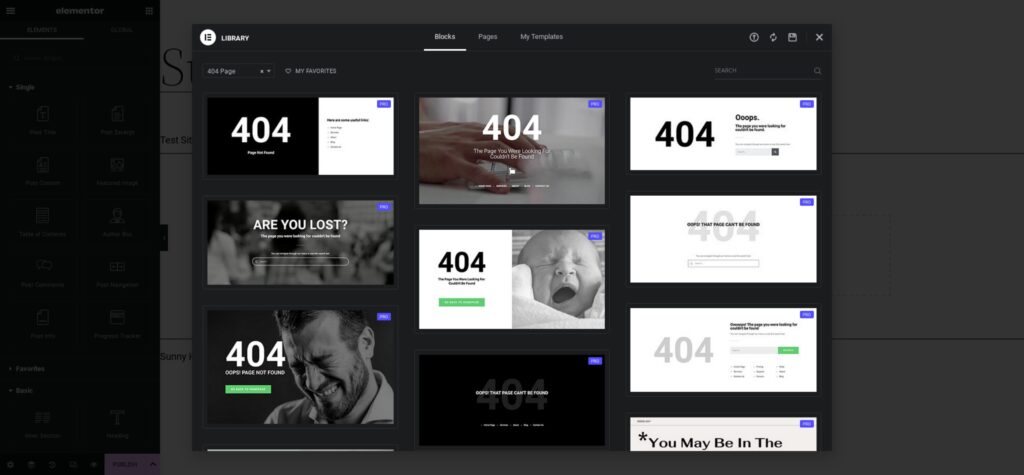The width and height of the screenshot is (1024, 475).
Task: Open the My Templates tab
Action: [541, 37]
